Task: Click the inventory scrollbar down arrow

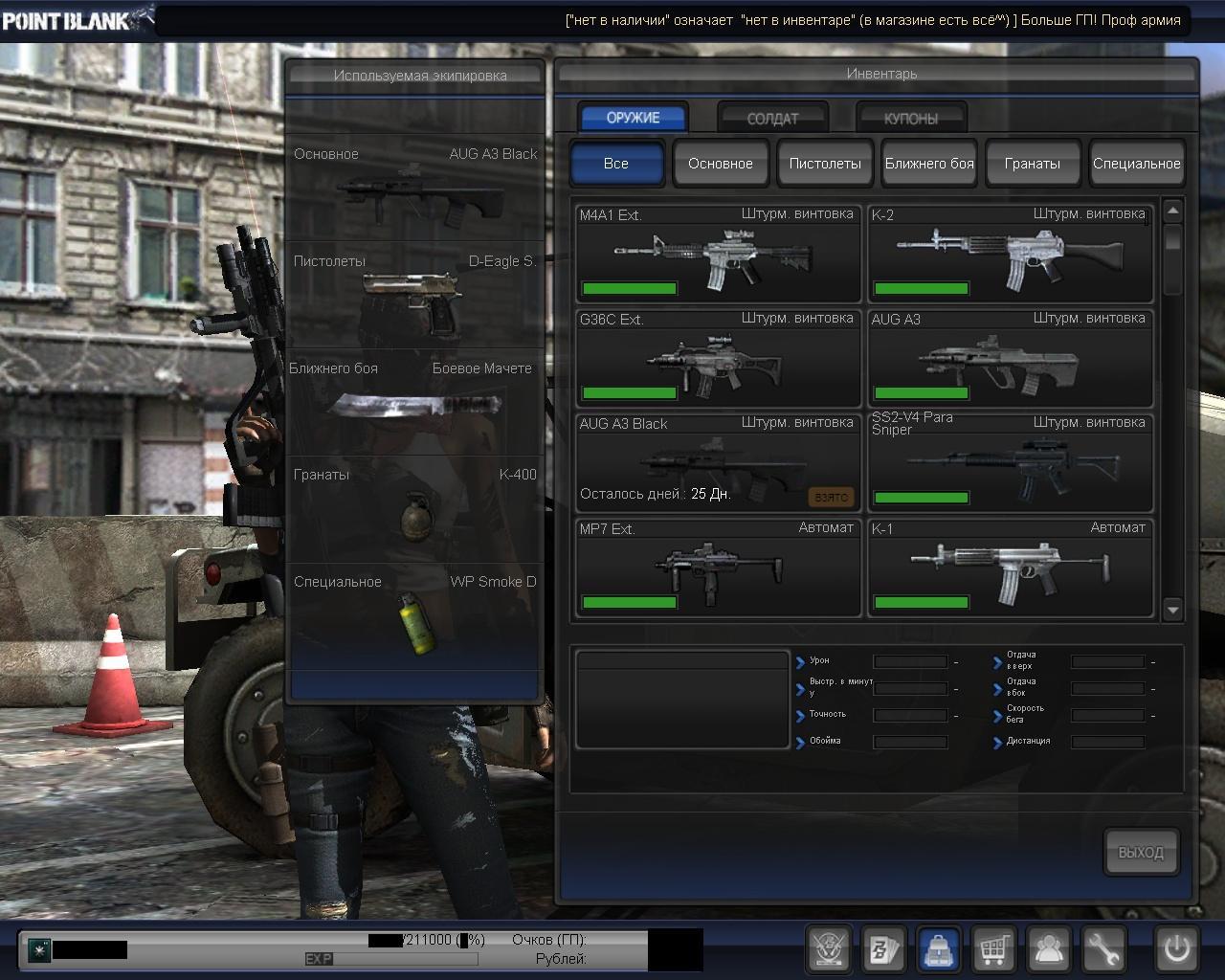Action: pyautogui.click(x=1173, y=609)
